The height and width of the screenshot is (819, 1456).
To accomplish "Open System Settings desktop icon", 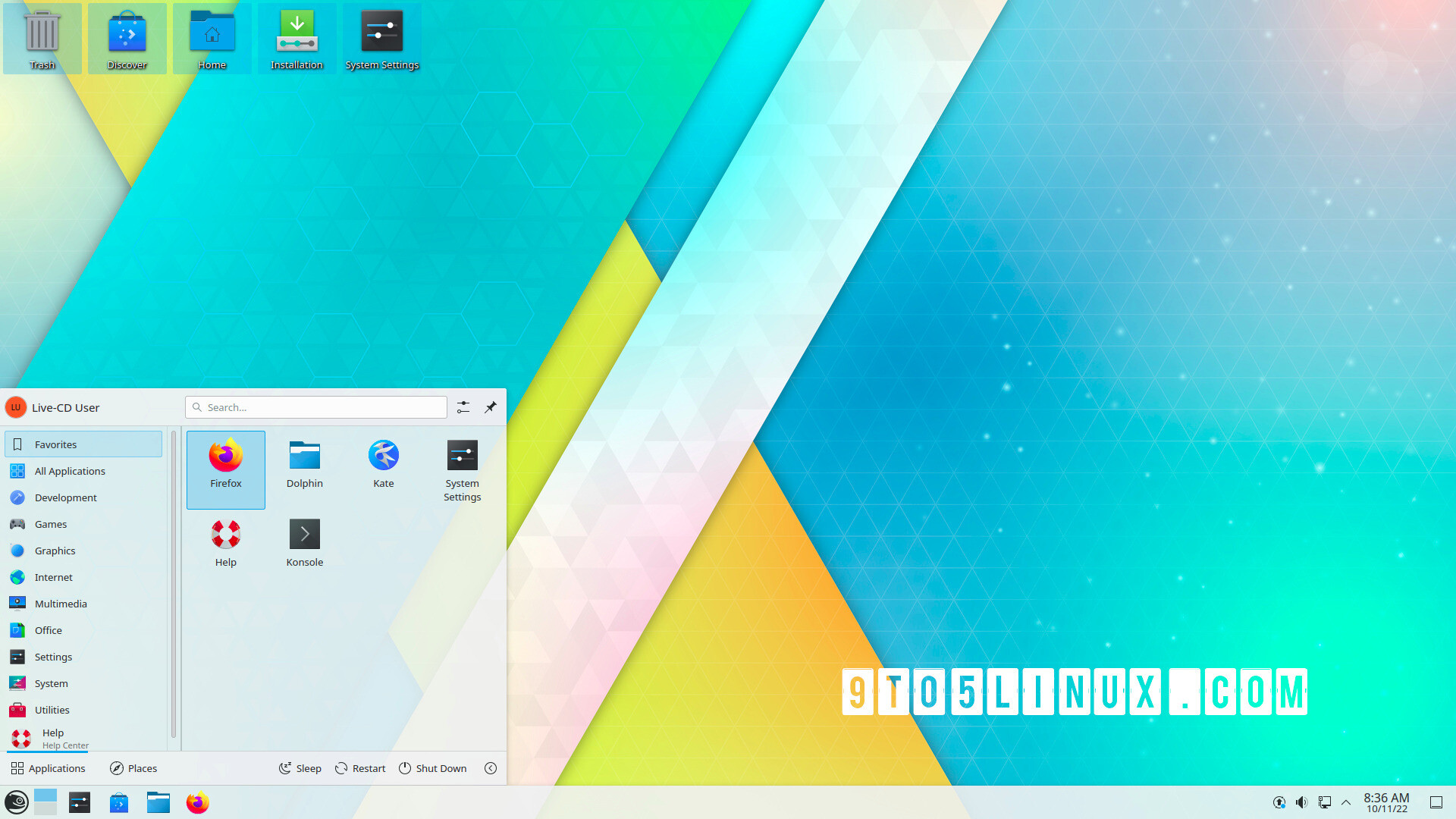I will [x=382, y=39].
